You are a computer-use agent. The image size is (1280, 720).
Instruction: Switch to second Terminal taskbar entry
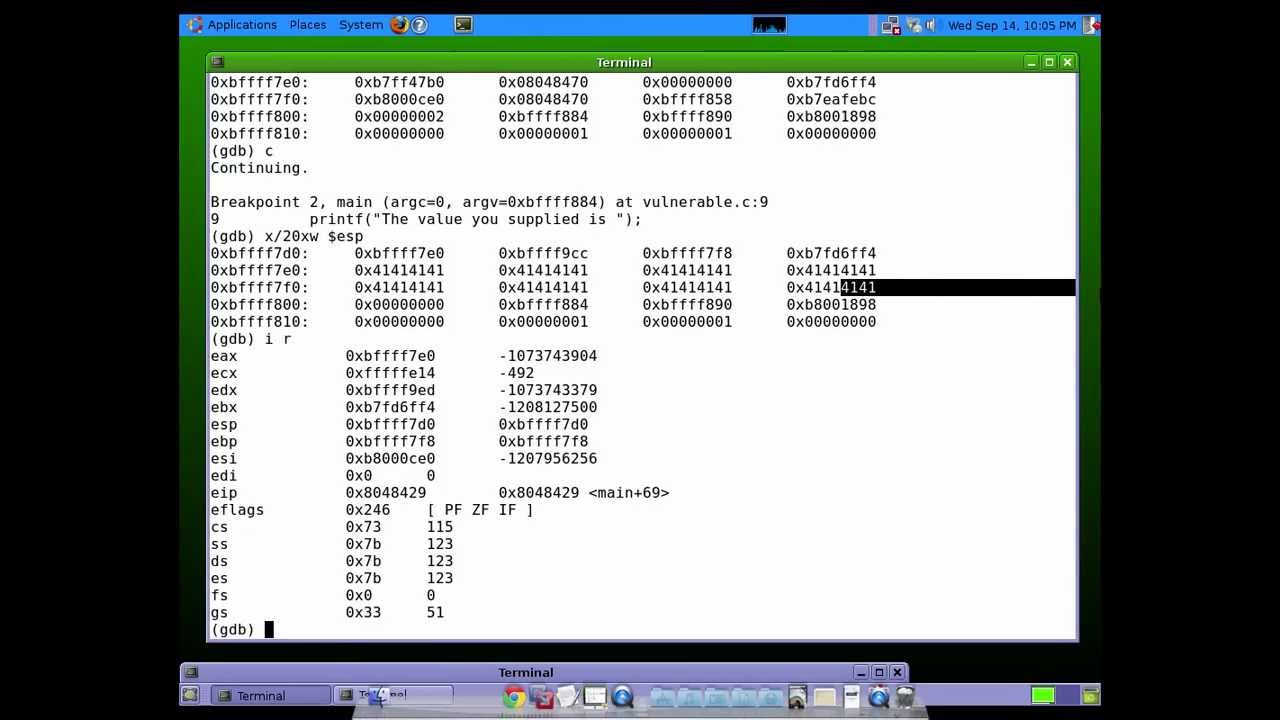tap(392, 695)
